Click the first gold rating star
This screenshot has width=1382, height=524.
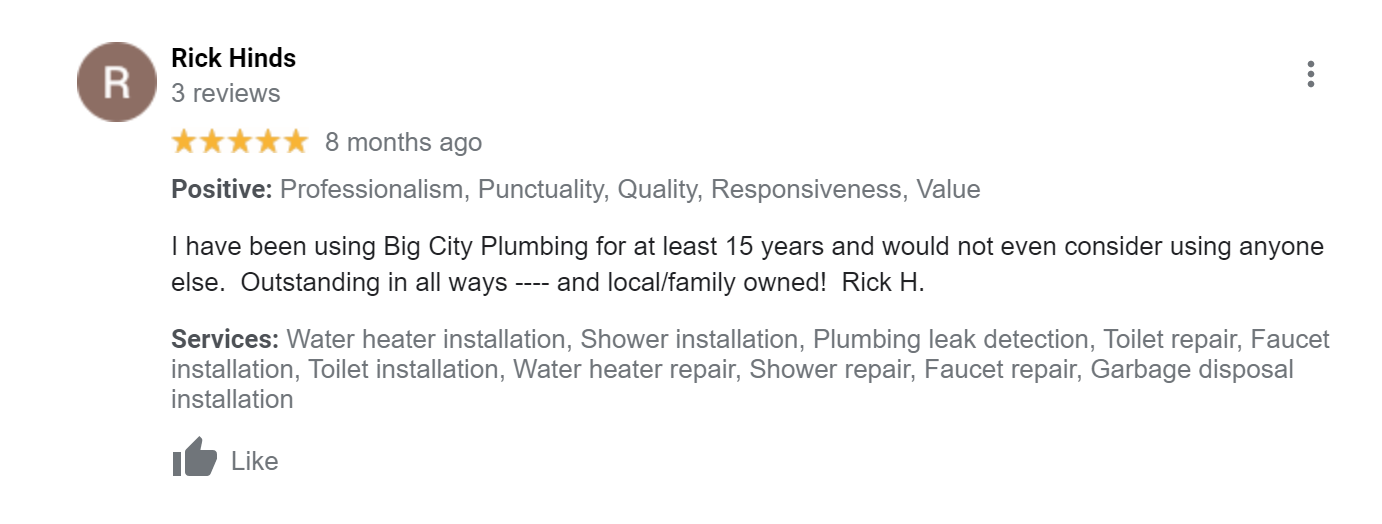[184, 142]
